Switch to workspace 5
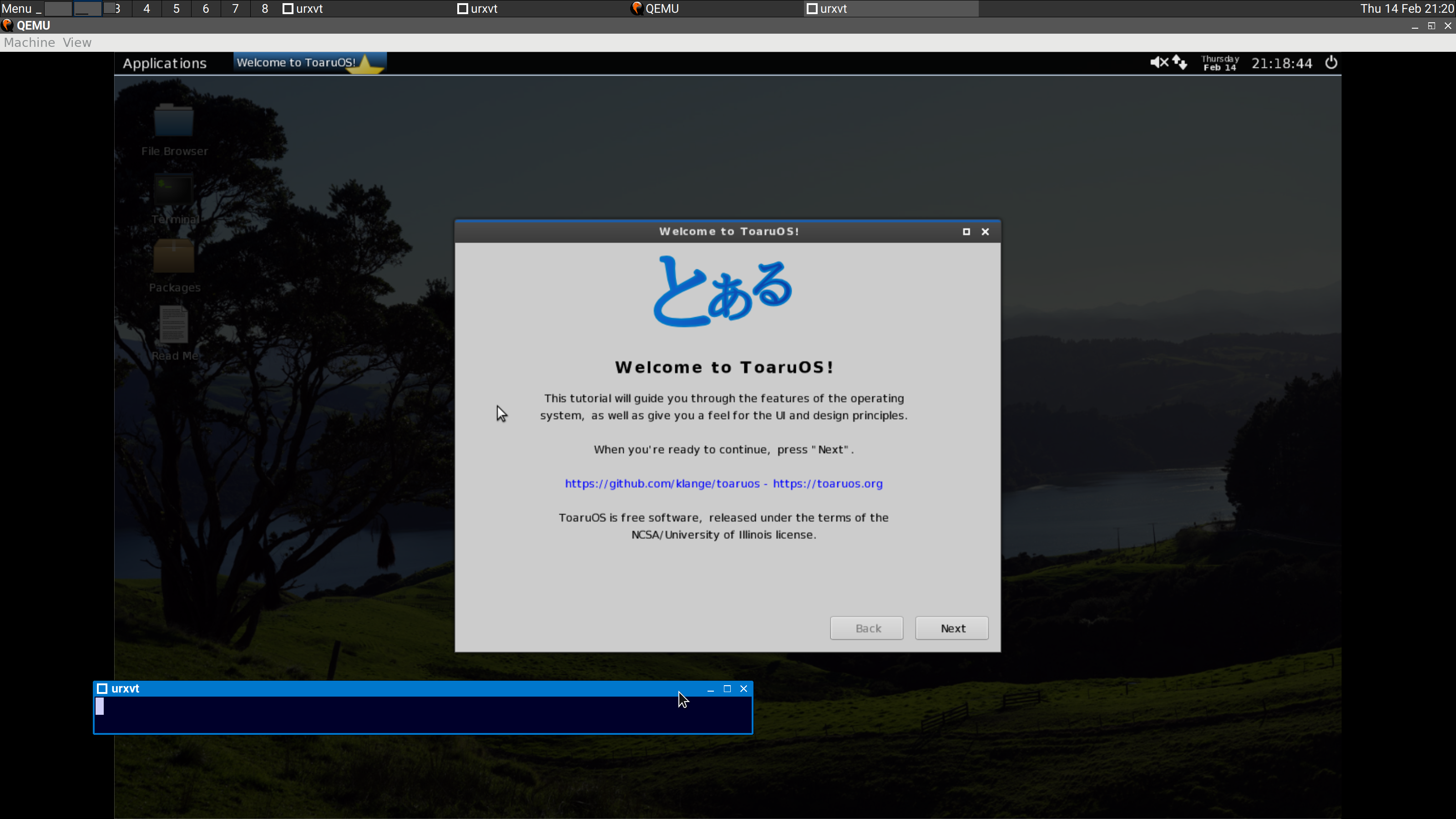Screen dimensions: 1456x819 [177, 9]
